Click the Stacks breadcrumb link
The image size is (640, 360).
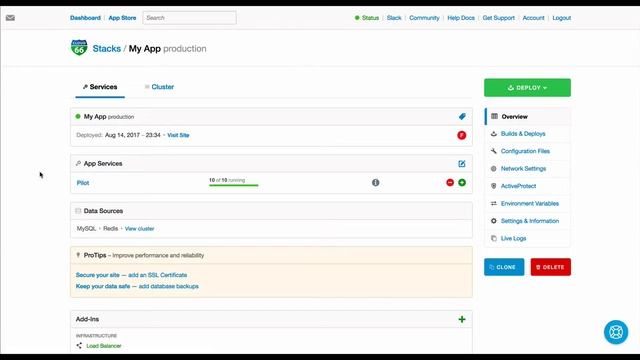pyautogui.click(x=107, y=49)
